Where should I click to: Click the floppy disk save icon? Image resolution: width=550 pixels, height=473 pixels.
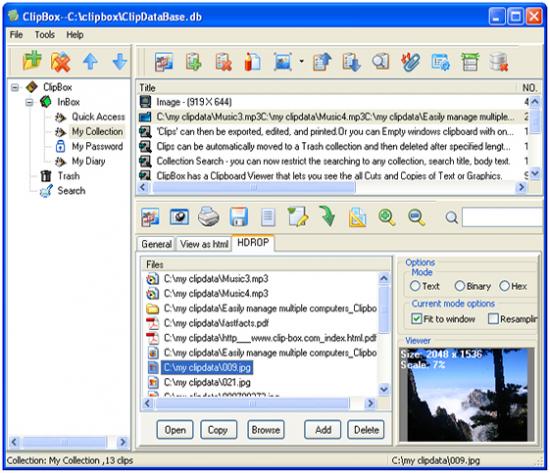click(239, 217)
